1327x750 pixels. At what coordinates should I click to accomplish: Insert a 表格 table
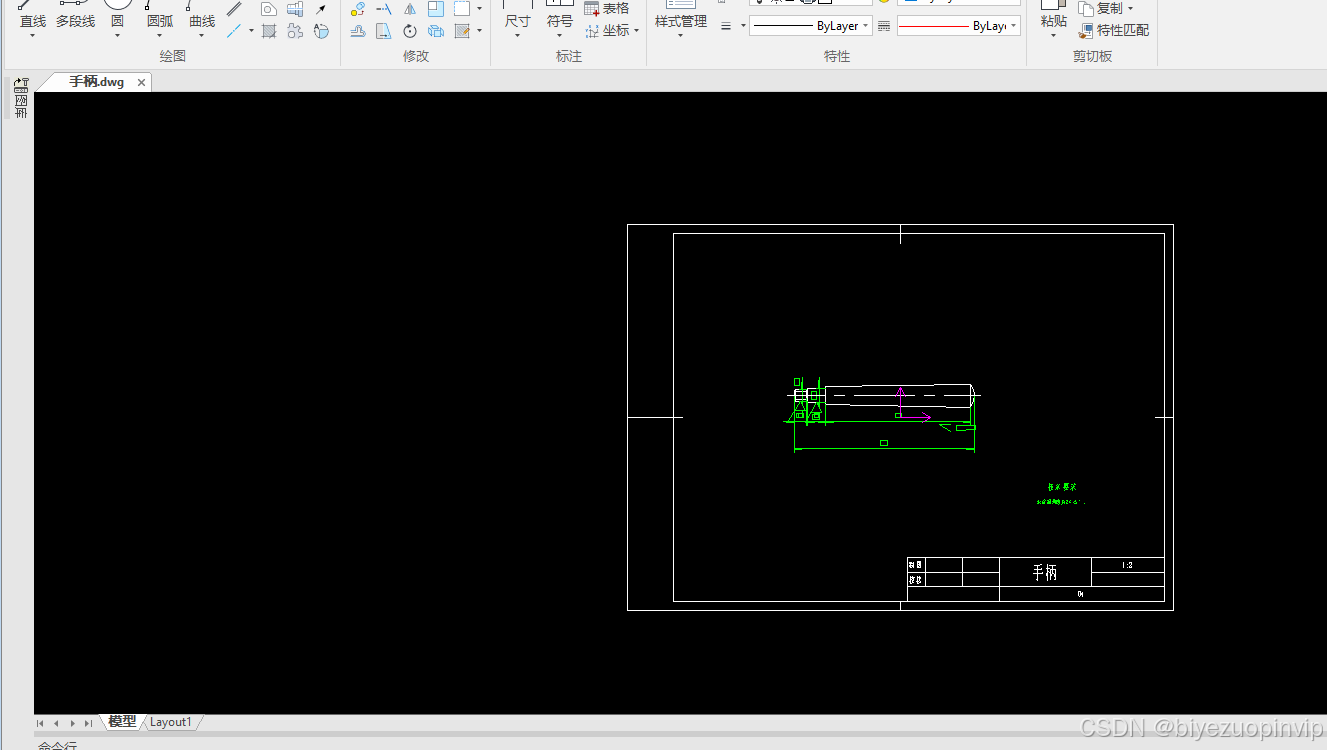[x=607, y=8]
